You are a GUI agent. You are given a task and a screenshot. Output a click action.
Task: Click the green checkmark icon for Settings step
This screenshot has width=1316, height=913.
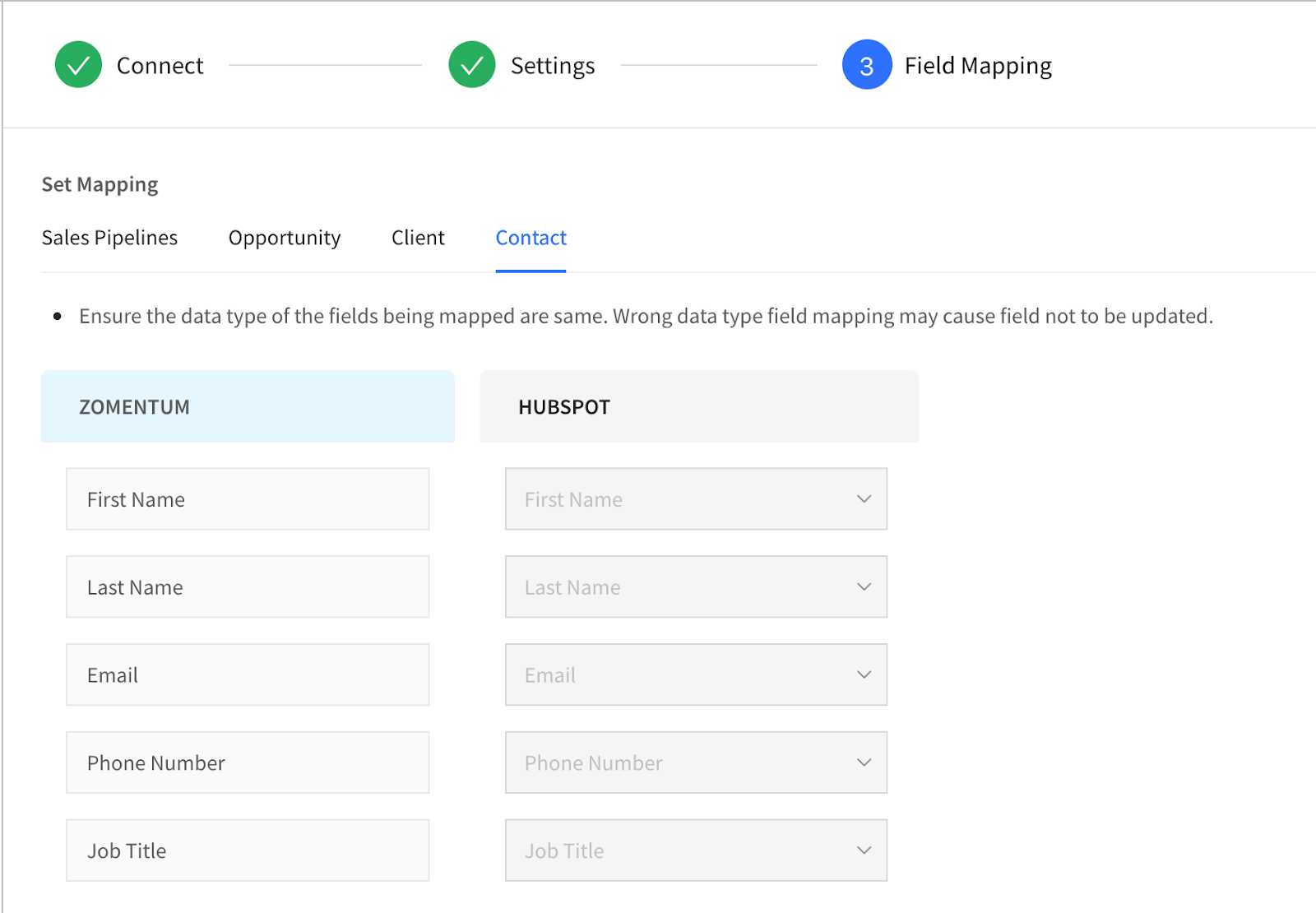pyautogui.click(x=472, y=65)
